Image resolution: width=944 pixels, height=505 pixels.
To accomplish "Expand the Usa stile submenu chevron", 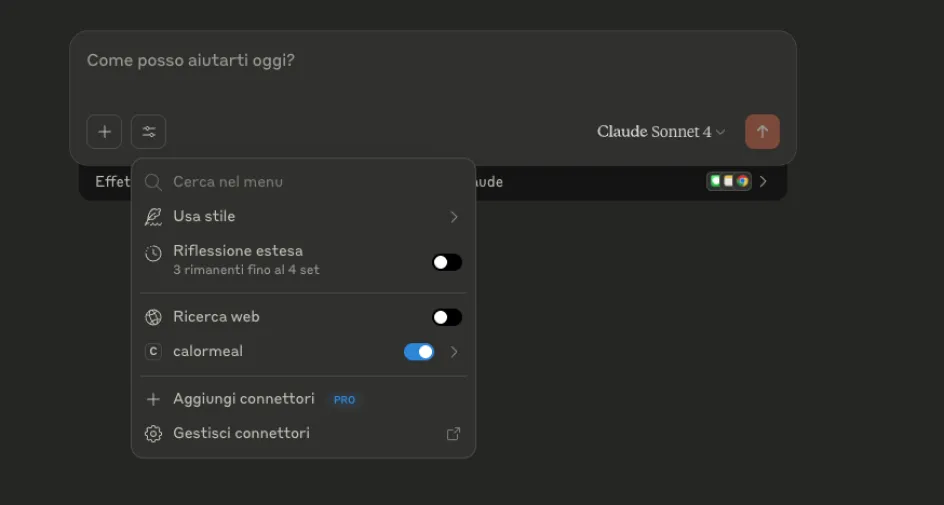I will 454,217.
